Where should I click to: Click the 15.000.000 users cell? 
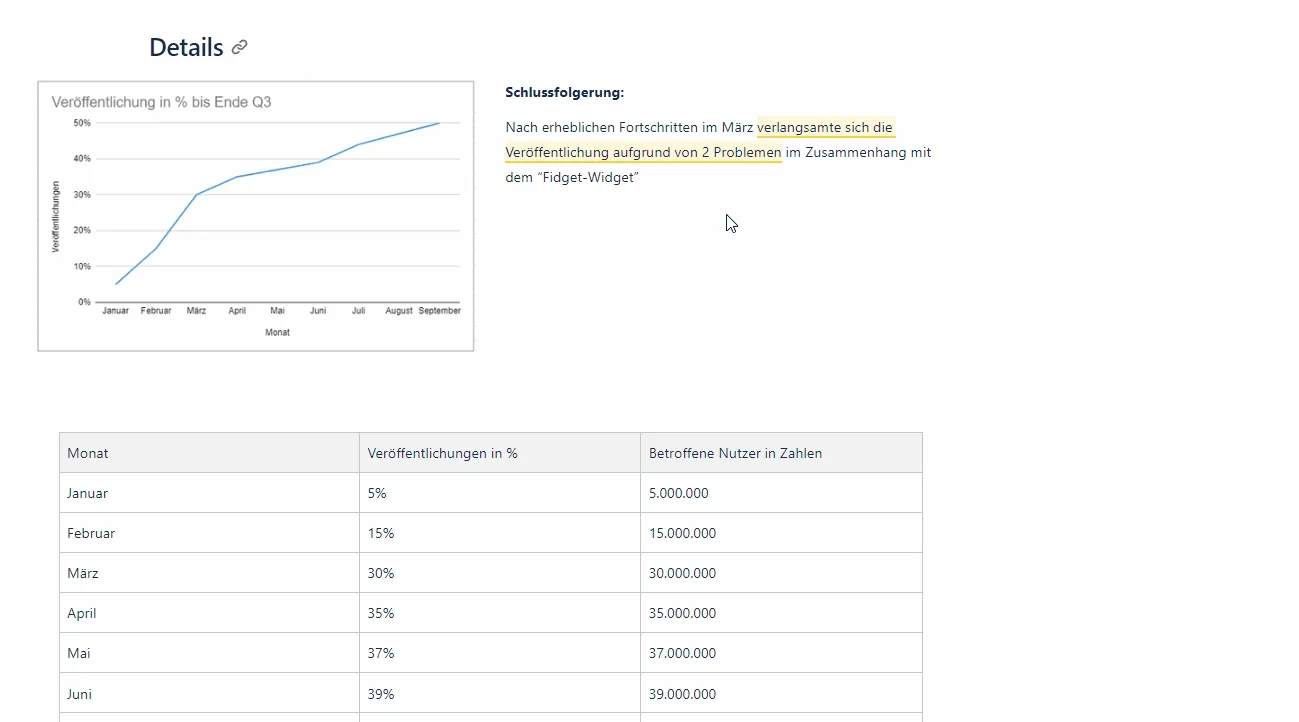coord(781,533)
